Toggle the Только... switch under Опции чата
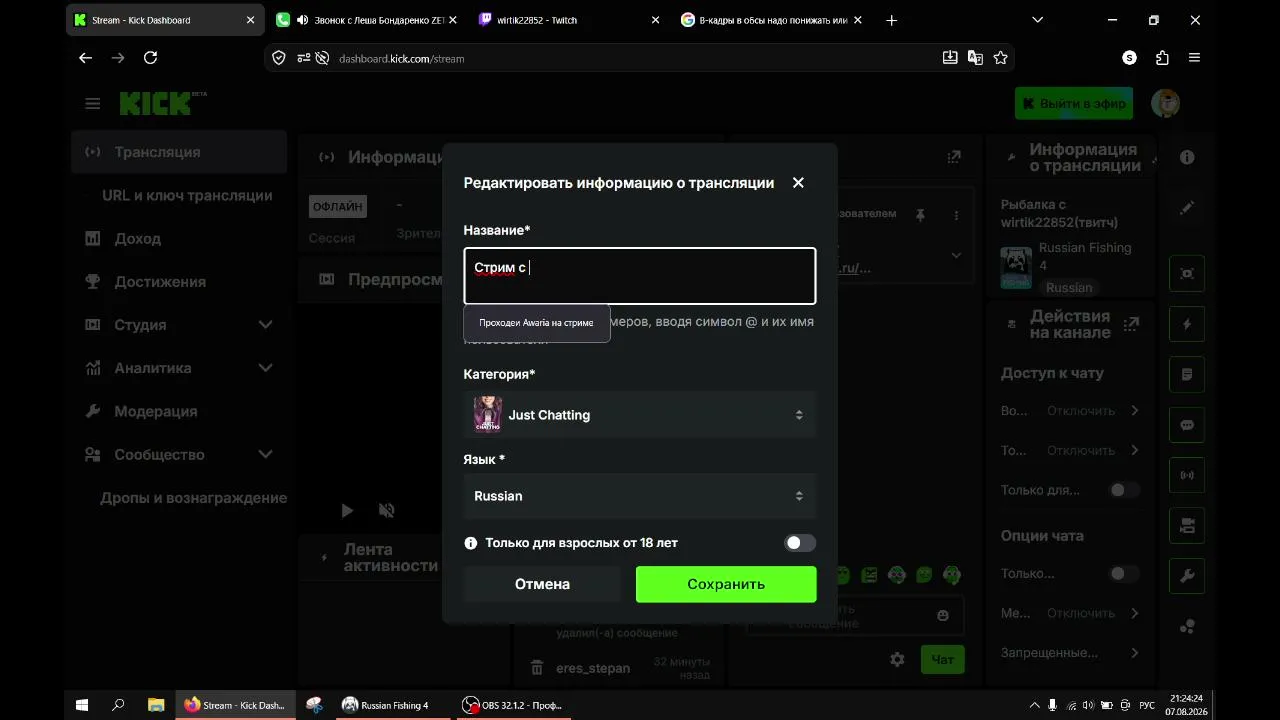The width and height of the screenshot is (1280, 720). (x=1124, y=574)
